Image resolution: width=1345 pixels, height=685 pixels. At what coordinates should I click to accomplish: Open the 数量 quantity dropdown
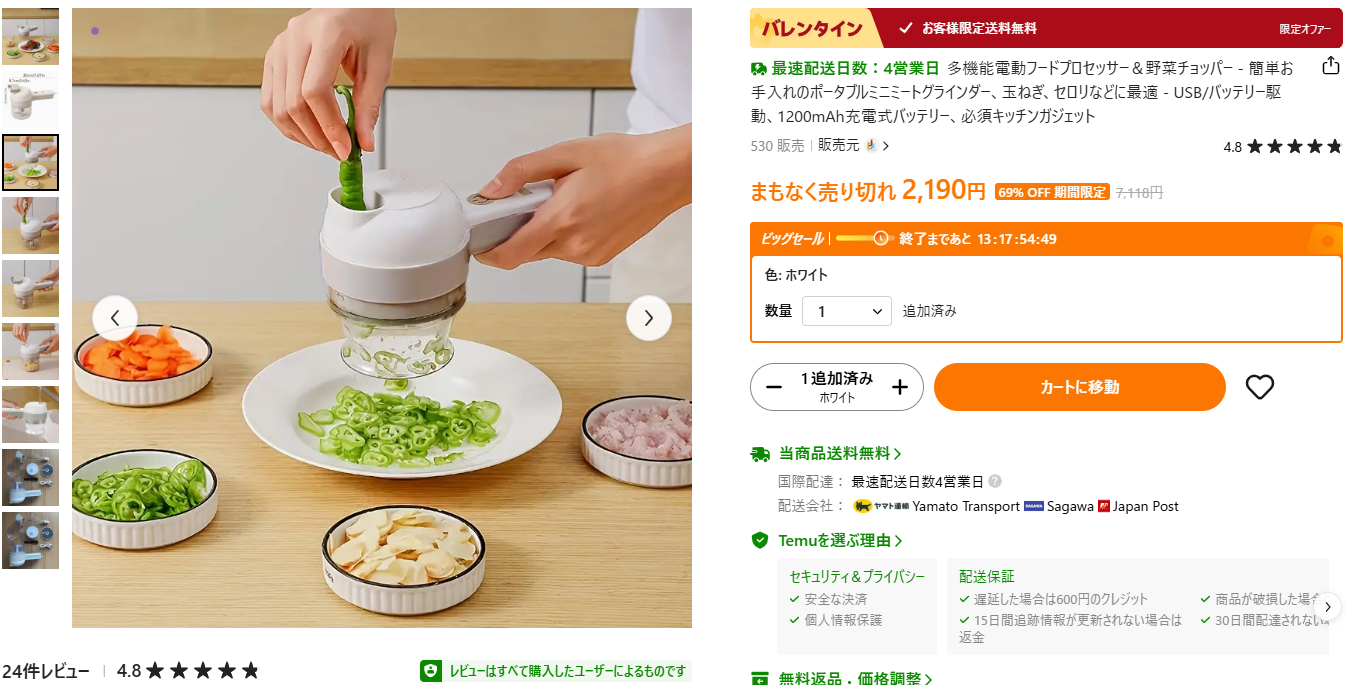[x=847, y=311]
